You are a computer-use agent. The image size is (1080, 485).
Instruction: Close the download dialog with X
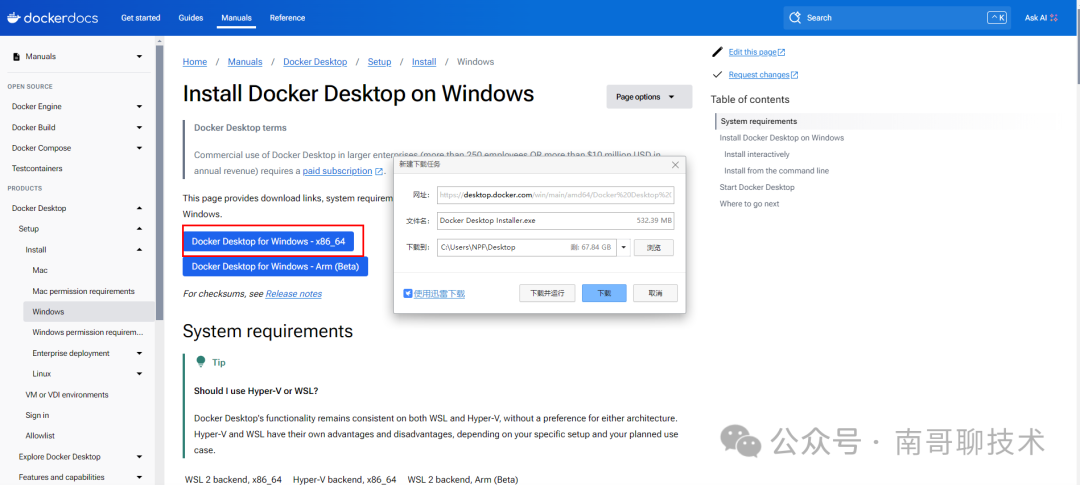point(675,165)
